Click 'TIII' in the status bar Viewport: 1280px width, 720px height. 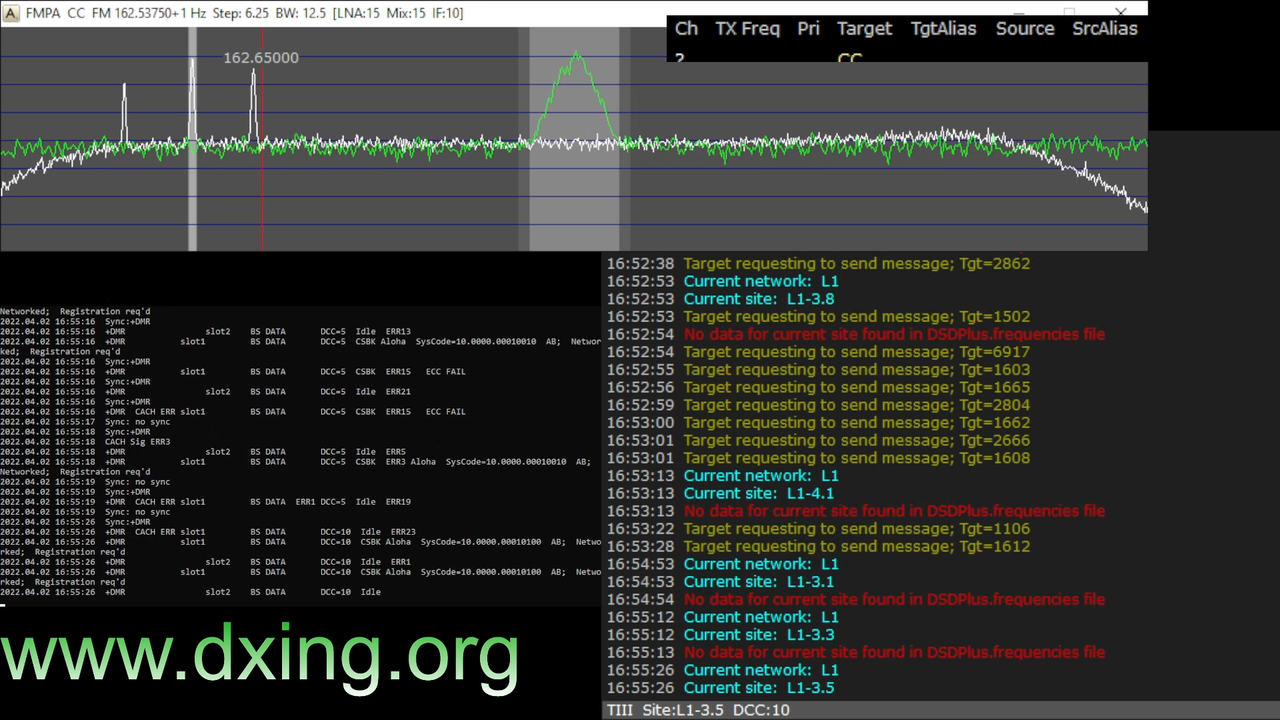pyautogui.click(x=620, y=710)
